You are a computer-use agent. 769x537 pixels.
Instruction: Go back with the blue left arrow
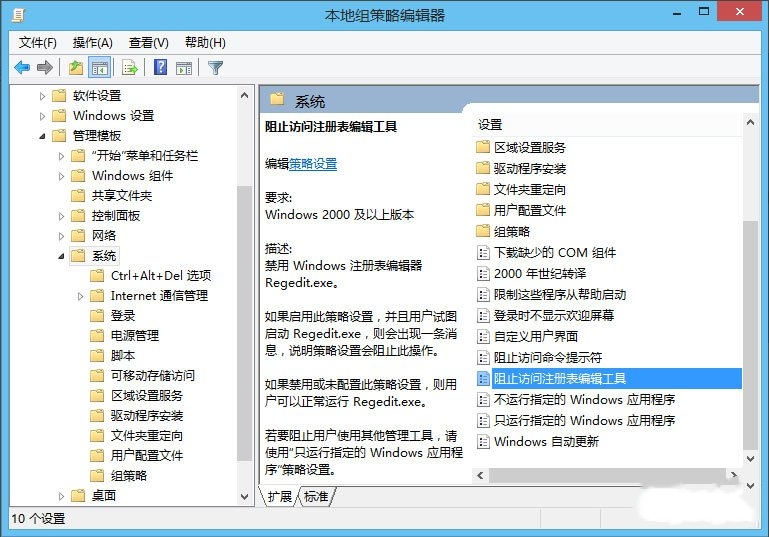click(x=23, y=68)
